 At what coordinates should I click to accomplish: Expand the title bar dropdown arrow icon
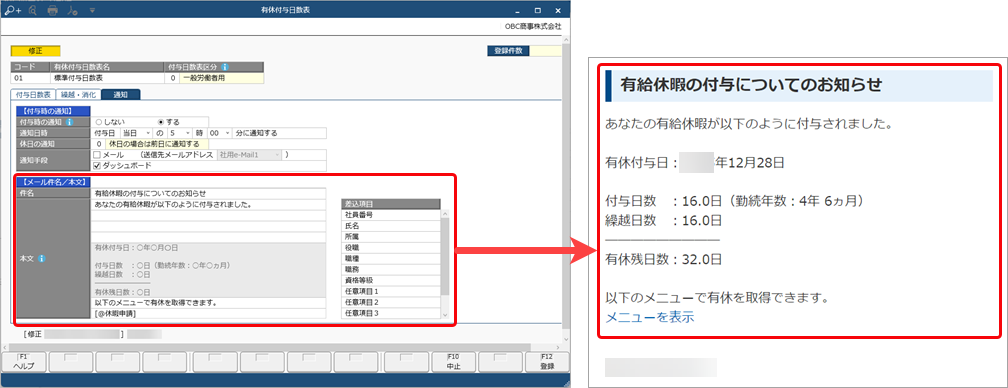pyautogui.click(x=93, y=10)
